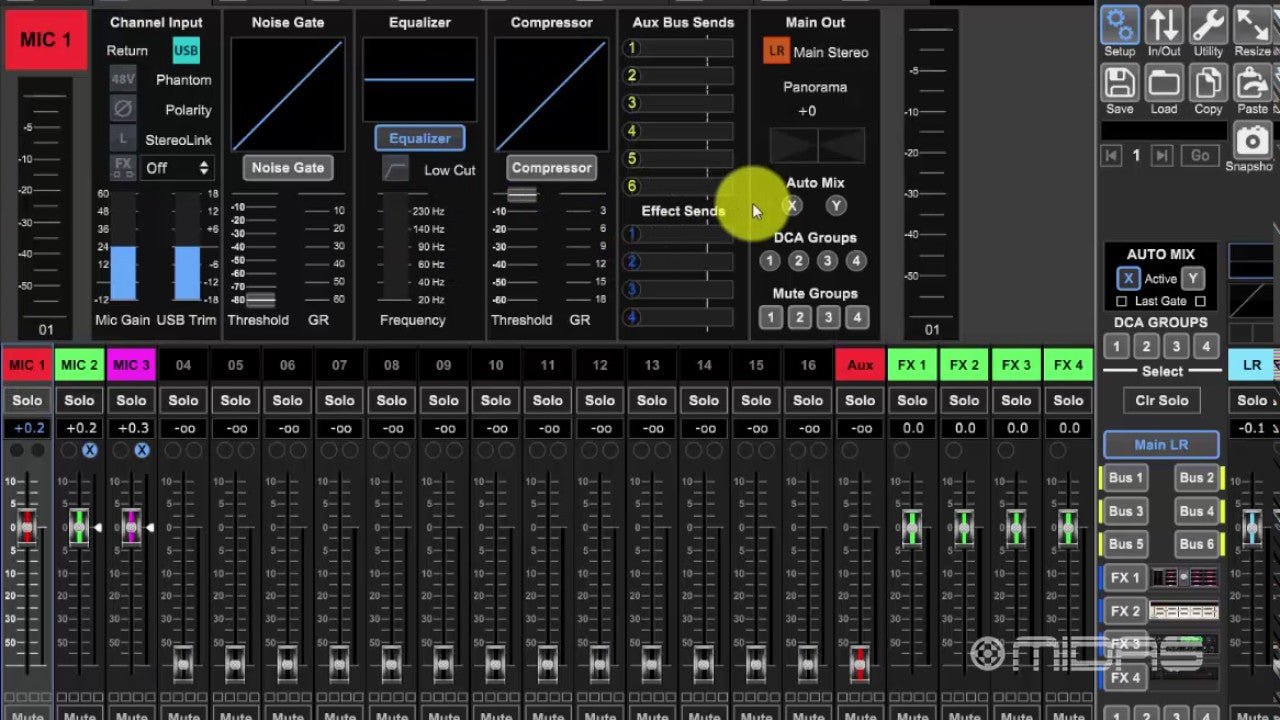The height and width of the screenshot is (720, 1280).
Task: Click the MIC 1 channel fader
Action: click(x=27, y=526)
